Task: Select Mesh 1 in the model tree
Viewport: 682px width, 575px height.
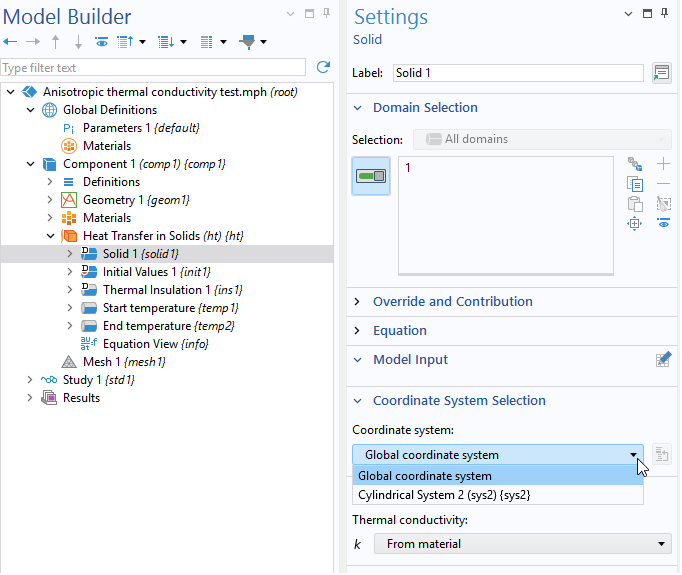Action: point(109,362)
